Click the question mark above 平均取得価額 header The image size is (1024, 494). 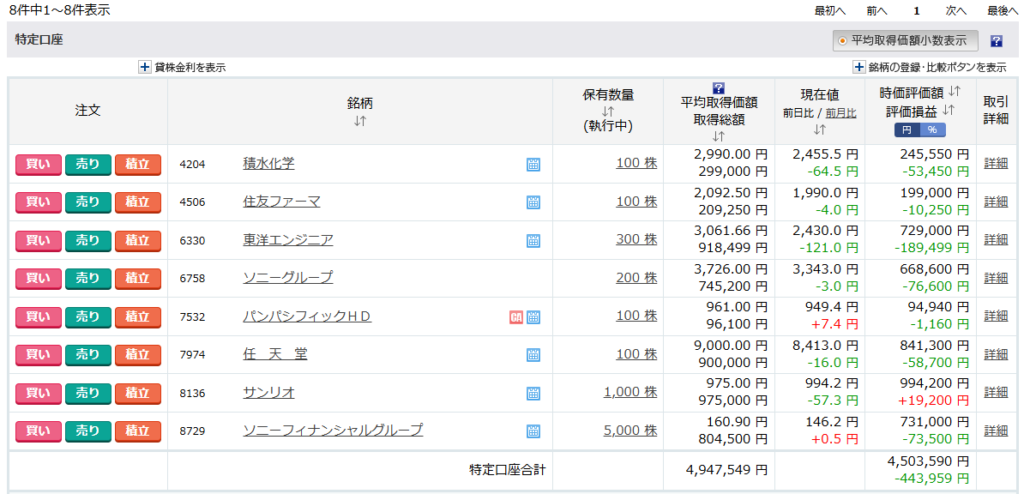718,88
